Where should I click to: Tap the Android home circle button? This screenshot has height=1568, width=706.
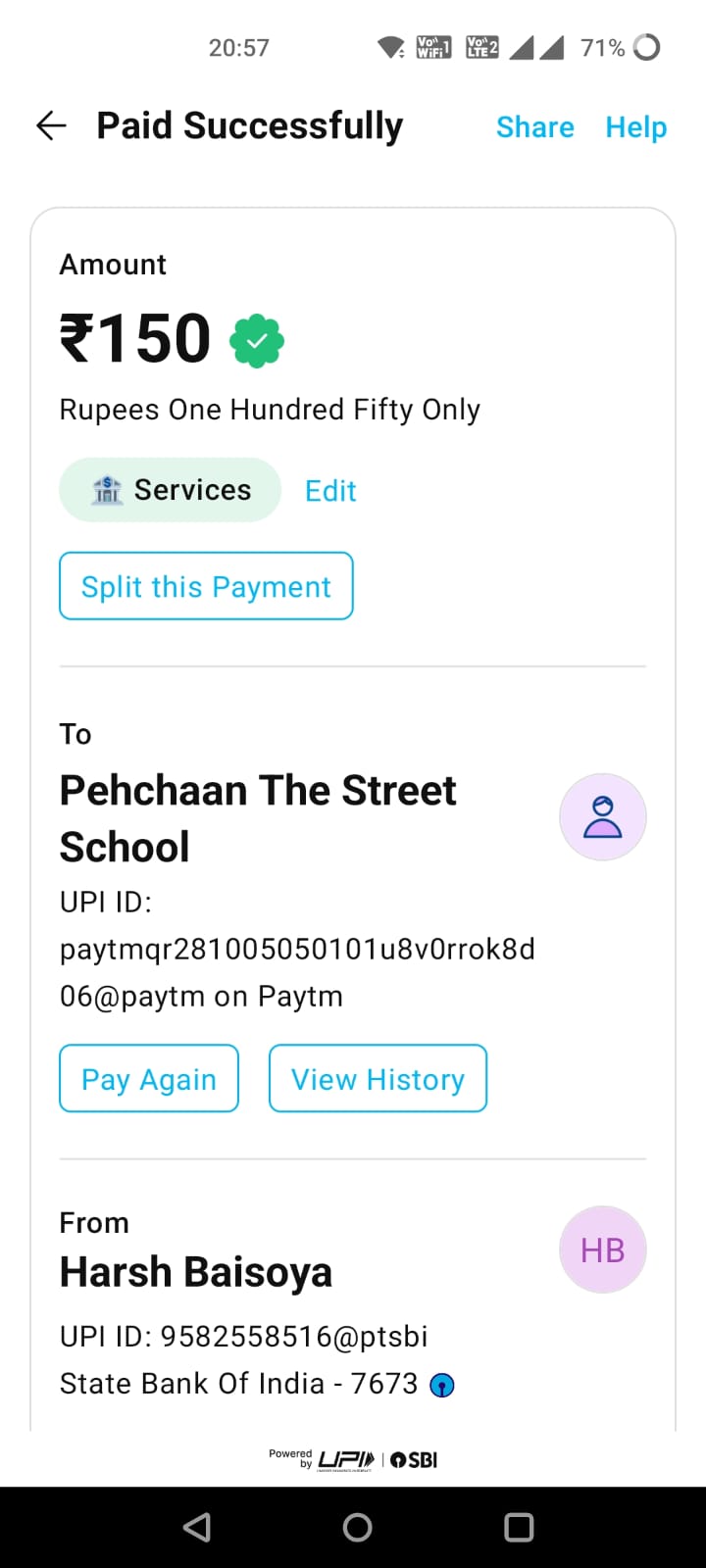[357, 1527]
